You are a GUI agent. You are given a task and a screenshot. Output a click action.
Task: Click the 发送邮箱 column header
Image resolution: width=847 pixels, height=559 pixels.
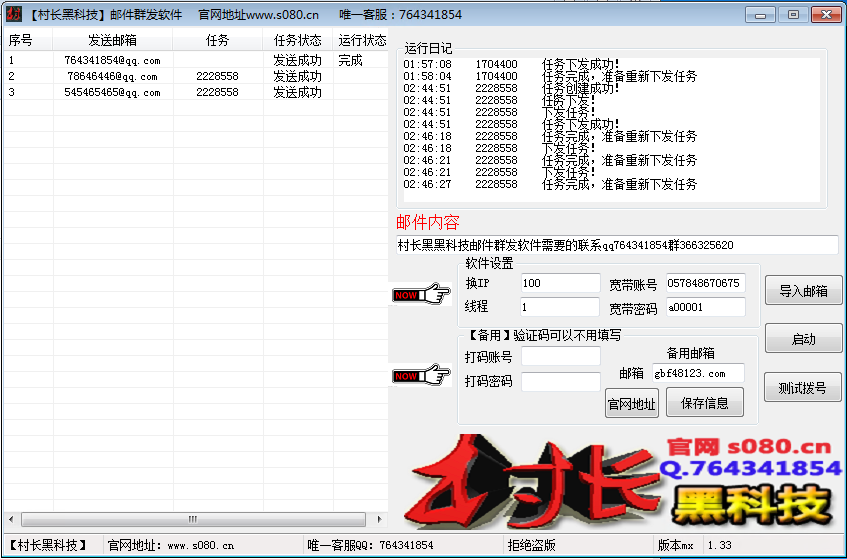coord(112,40)
